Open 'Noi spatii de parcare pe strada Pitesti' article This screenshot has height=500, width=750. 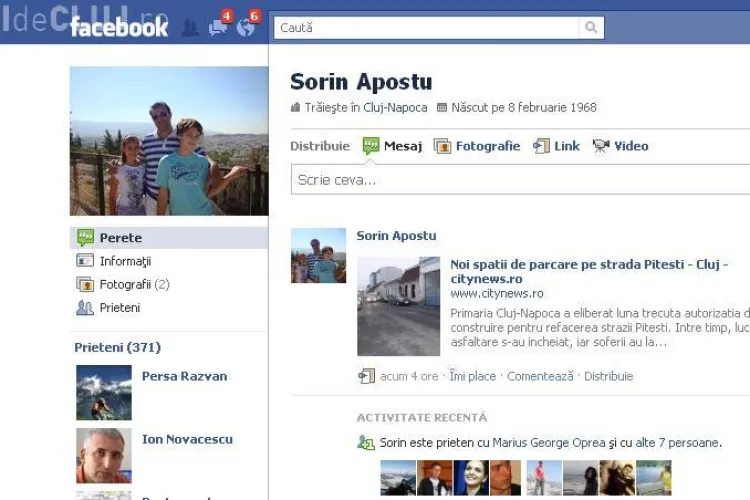(x=589, y=271)
